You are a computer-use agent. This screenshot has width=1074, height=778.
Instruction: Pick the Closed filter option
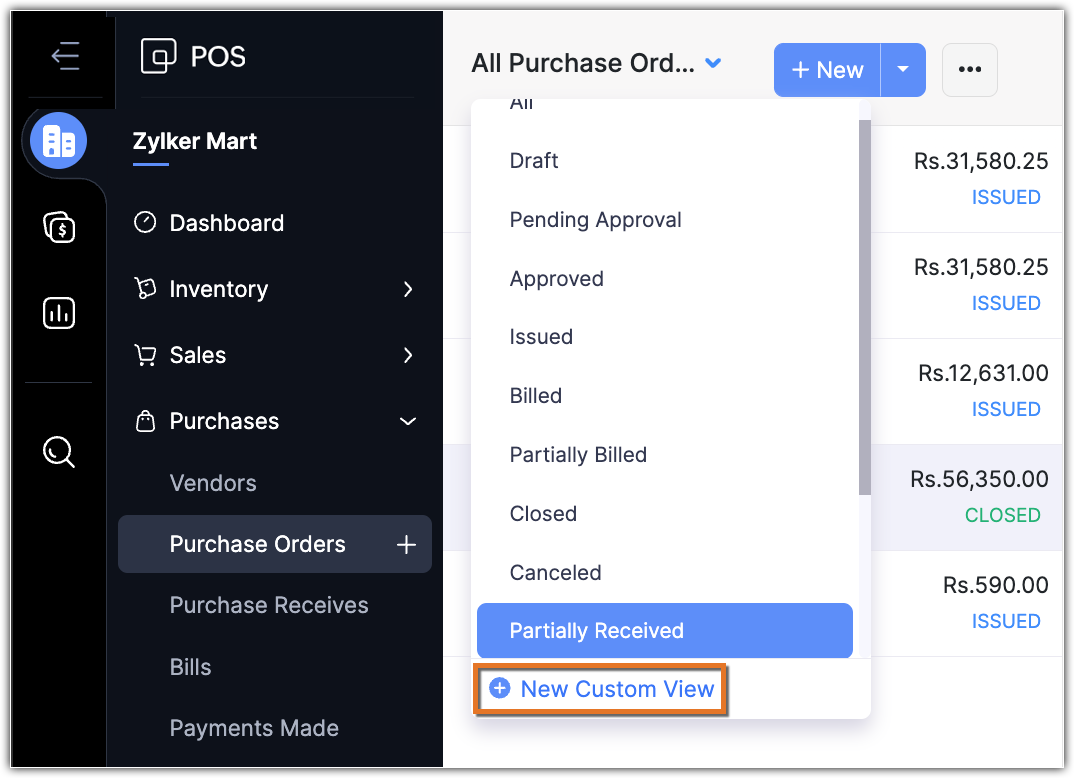(543, 514)
